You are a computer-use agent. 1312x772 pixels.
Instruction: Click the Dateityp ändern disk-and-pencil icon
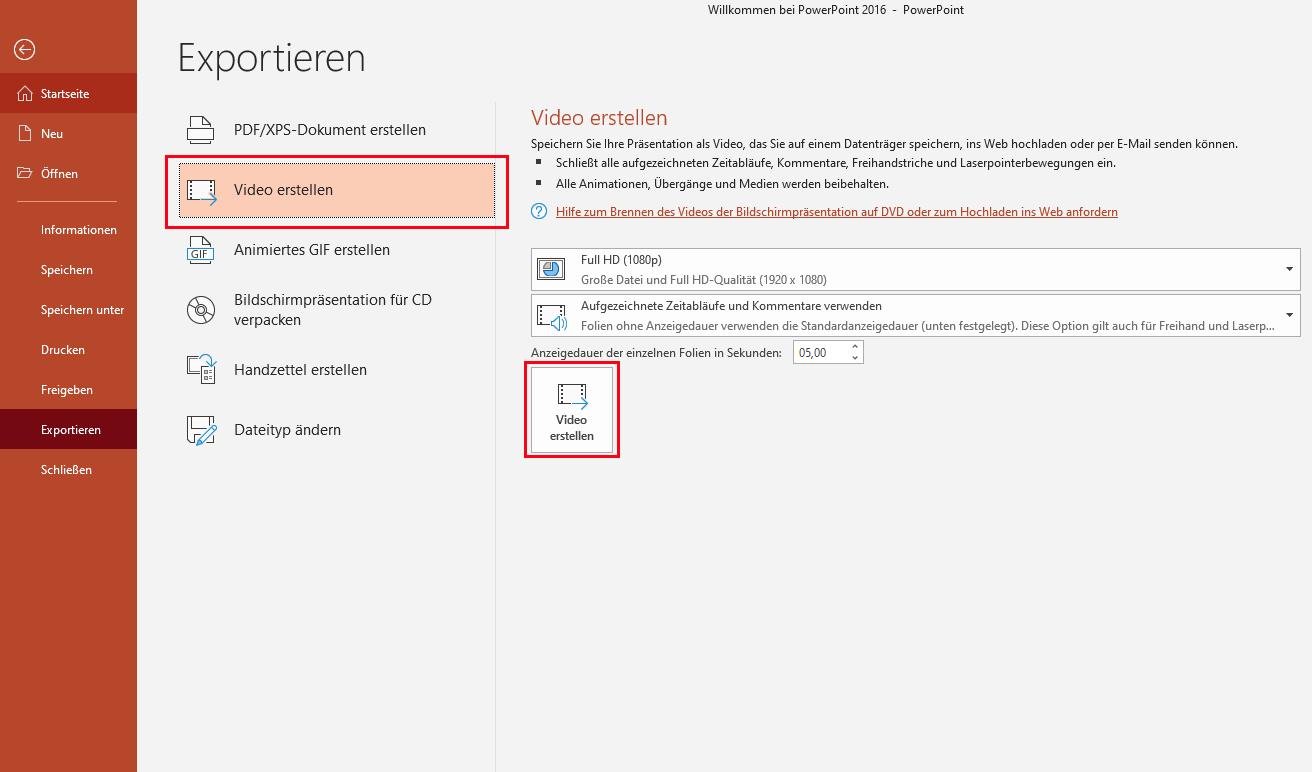202,430
